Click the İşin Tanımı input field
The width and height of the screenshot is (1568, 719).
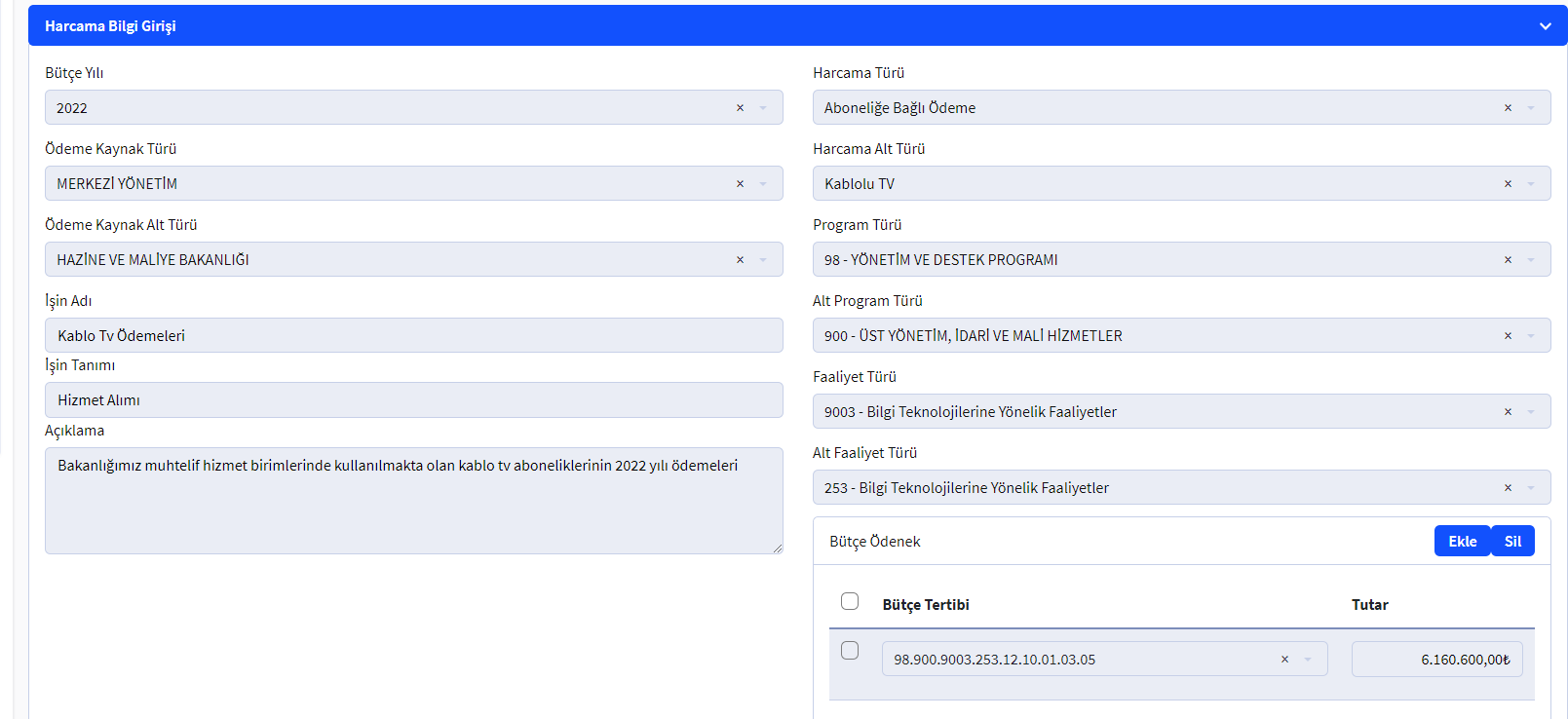pyautogui.click(x=413, y=400)
